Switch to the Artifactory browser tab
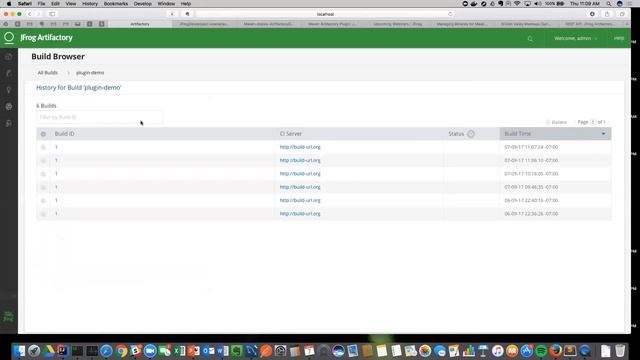The height and width of the screenshot is (360, 640). [140, 24]
